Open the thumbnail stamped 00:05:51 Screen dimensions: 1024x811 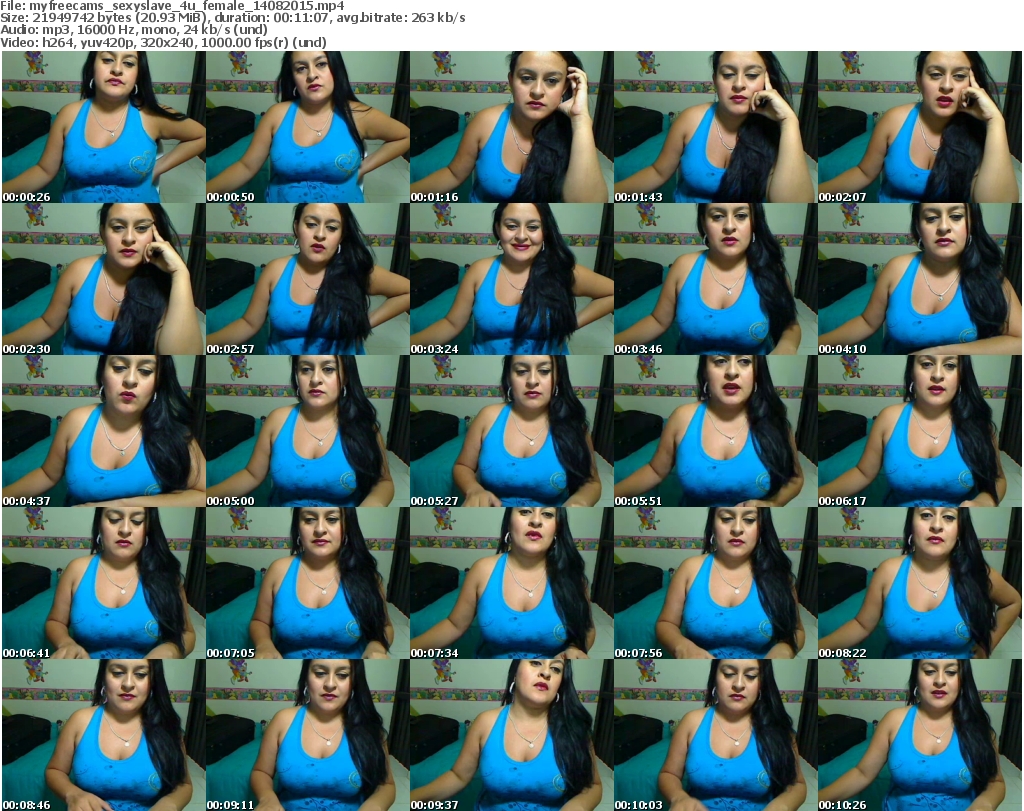tap(716, 431)
